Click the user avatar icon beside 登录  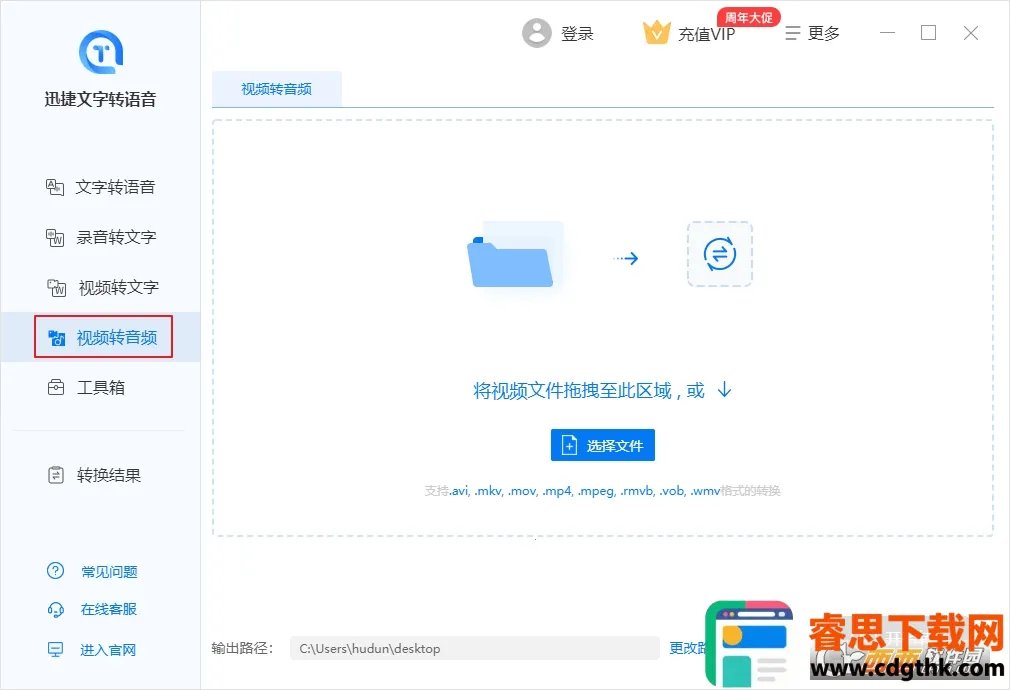[537, 33]
